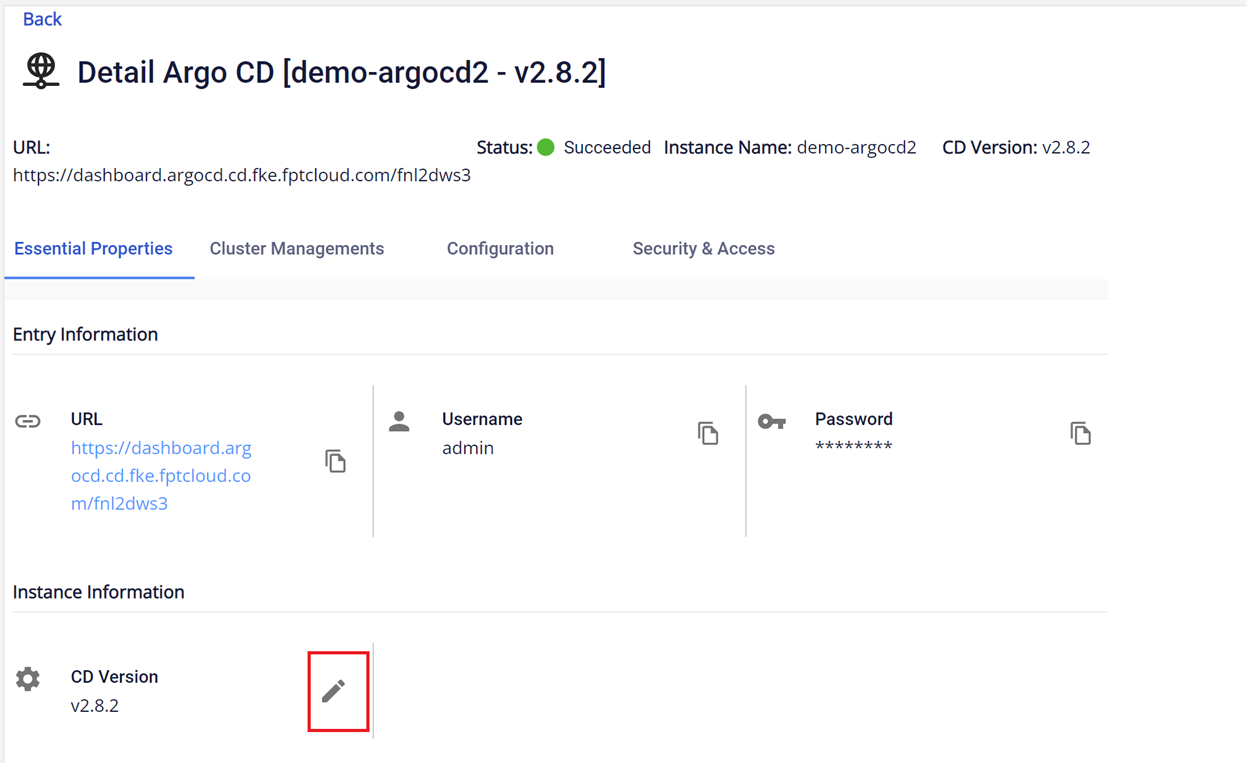This screenshot has width=1248, height=763.
Task: Copy the entry URL to clipboard
Action: [x=335, y=461]
